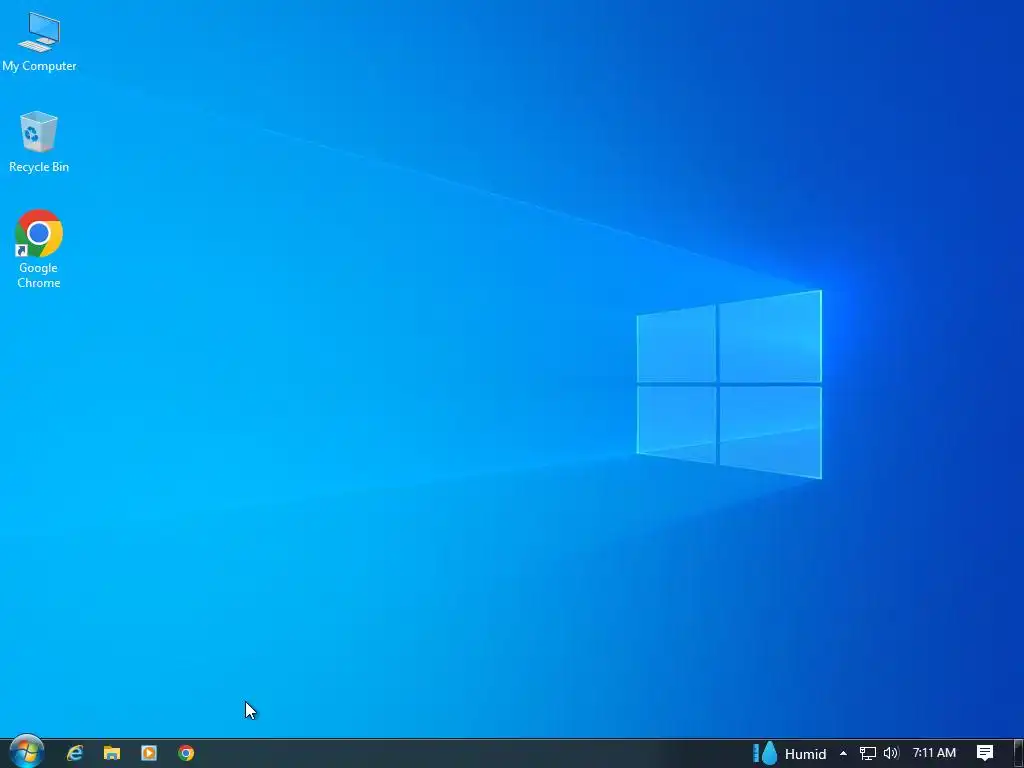The width and height of the screenshot is (1024, 768).
Task: Click the 7:11 AM clock
Action: click(934, 753)
